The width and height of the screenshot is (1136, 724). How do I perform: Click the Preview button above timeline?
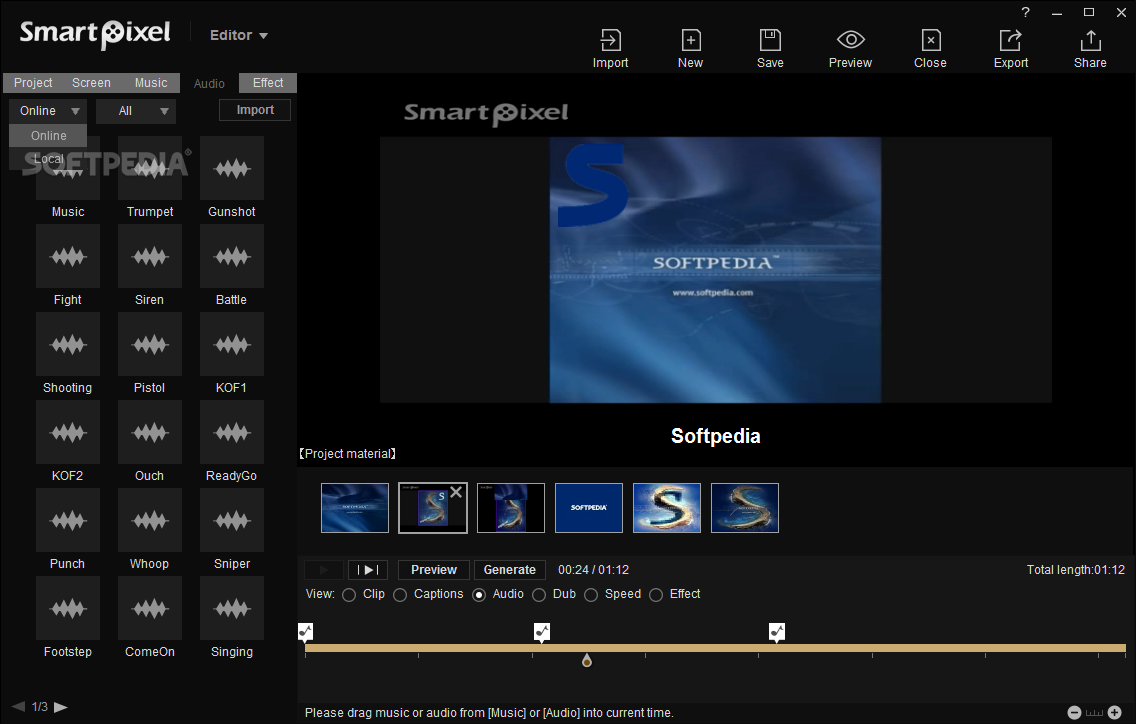[x=434, y=570]
